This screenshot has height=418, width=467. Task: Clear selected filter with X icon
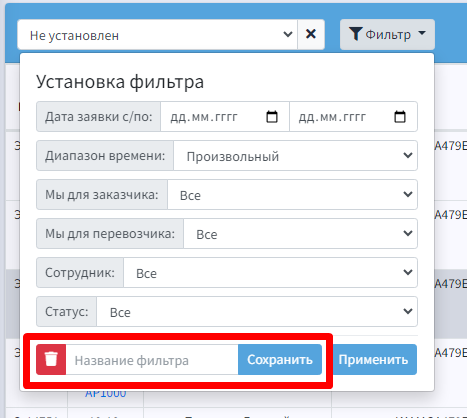311,34
